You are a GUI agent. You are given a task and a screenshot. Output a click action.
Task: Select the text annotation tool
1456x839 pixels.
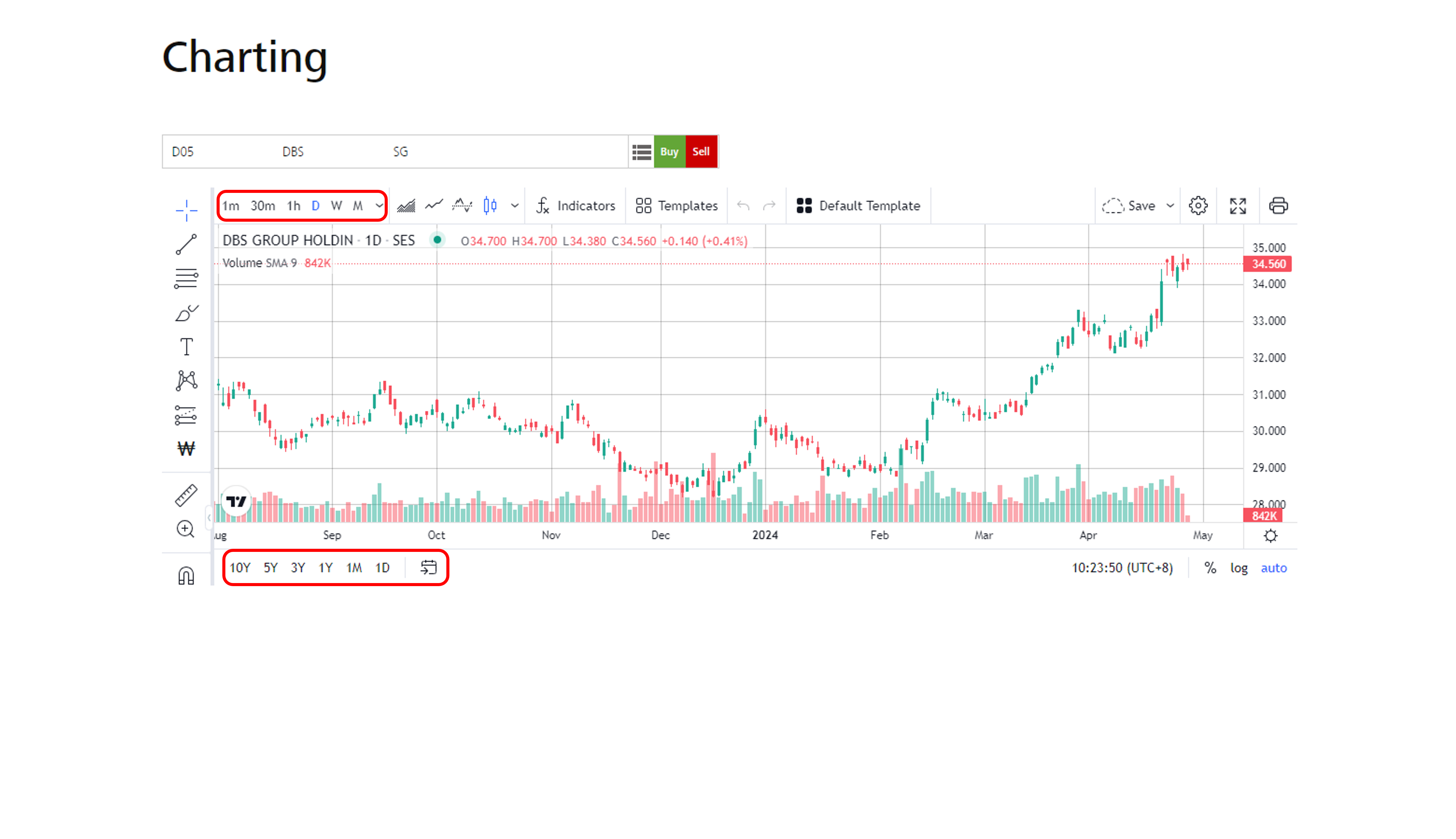tap(186, 347)
